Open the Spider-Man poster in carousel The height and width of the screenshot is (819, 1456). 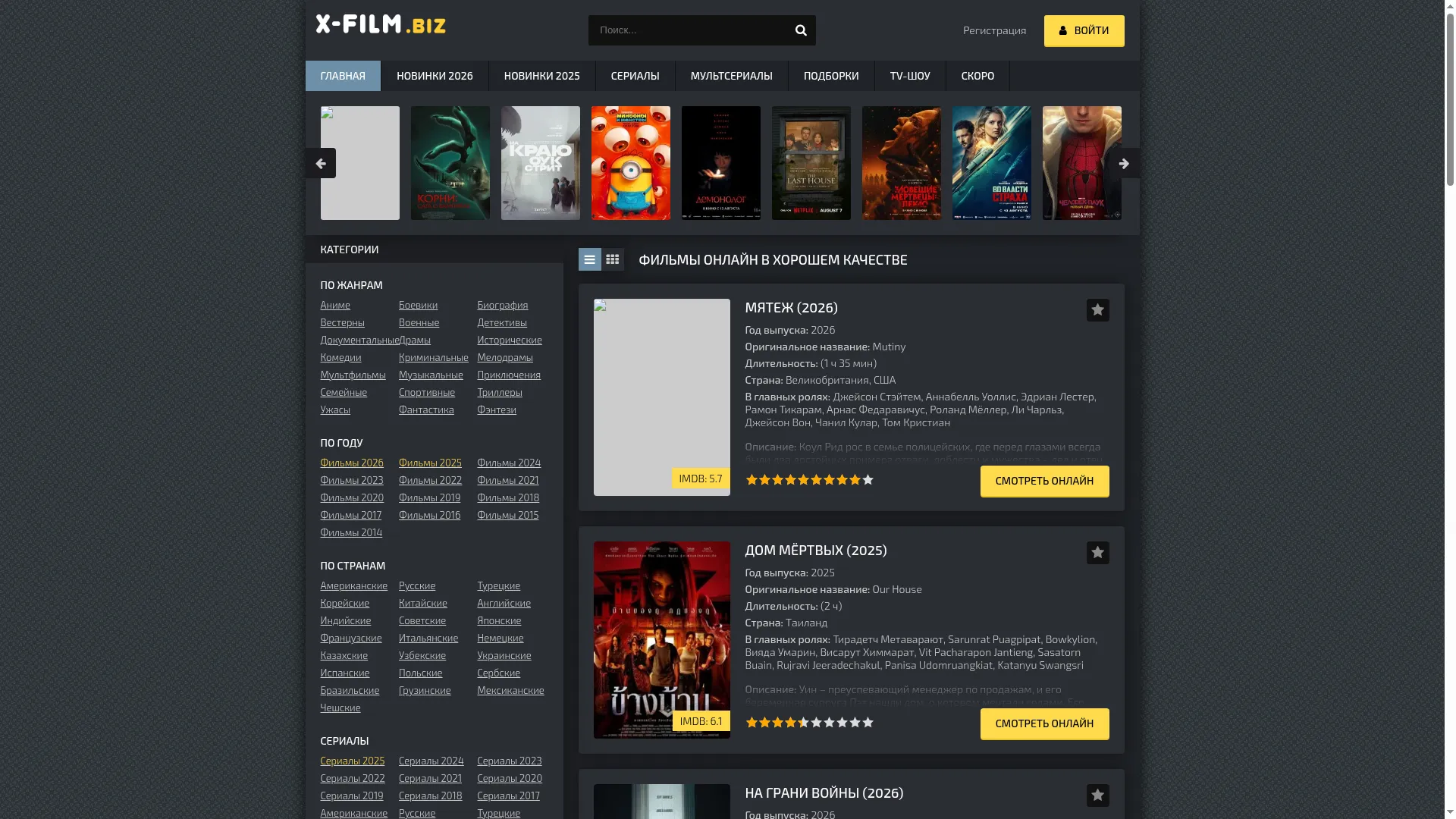pos(1082,163)
